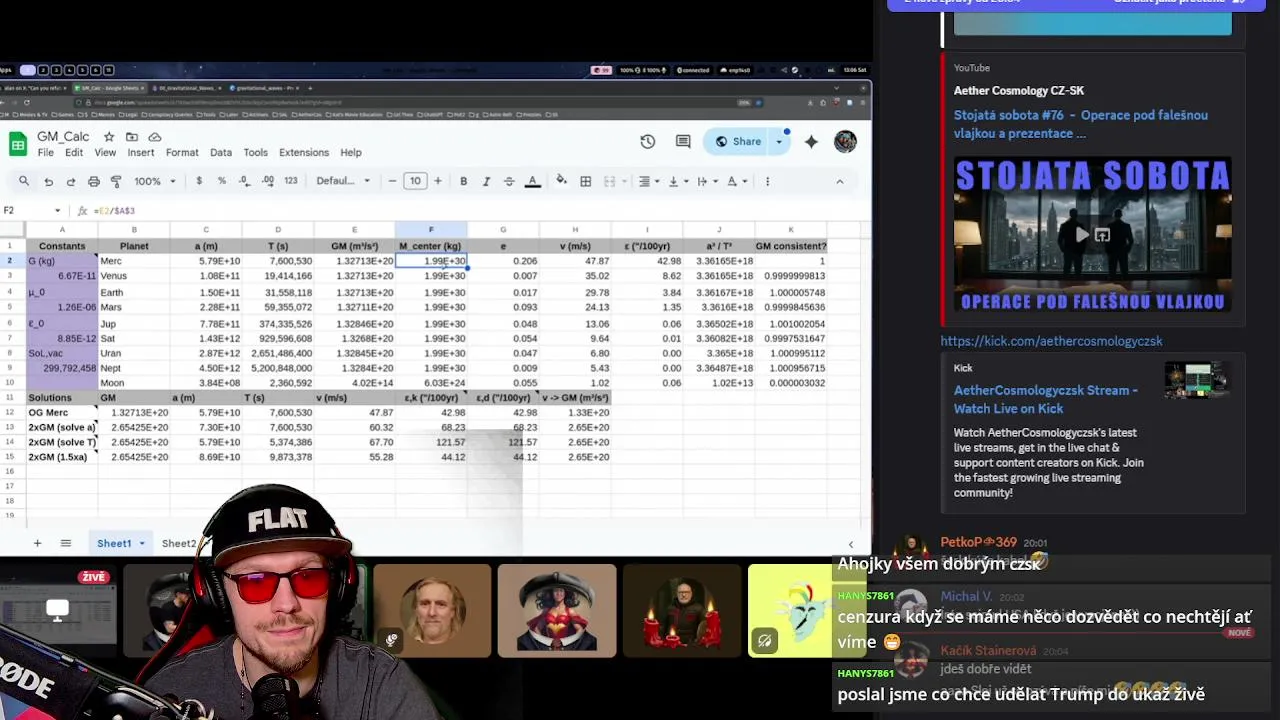Open version history clock icon
Image resolution: width=1280 pixels, height=720 pixels.
[647, 142]
